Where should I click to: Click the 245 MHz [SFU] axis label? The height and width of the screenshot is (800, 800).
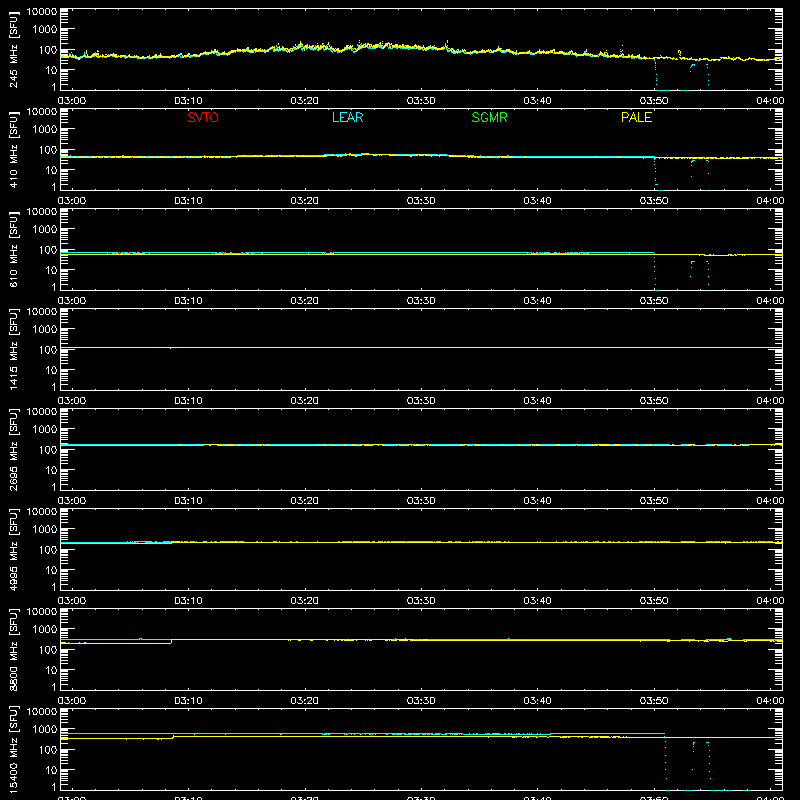click(x=14, y=49)
